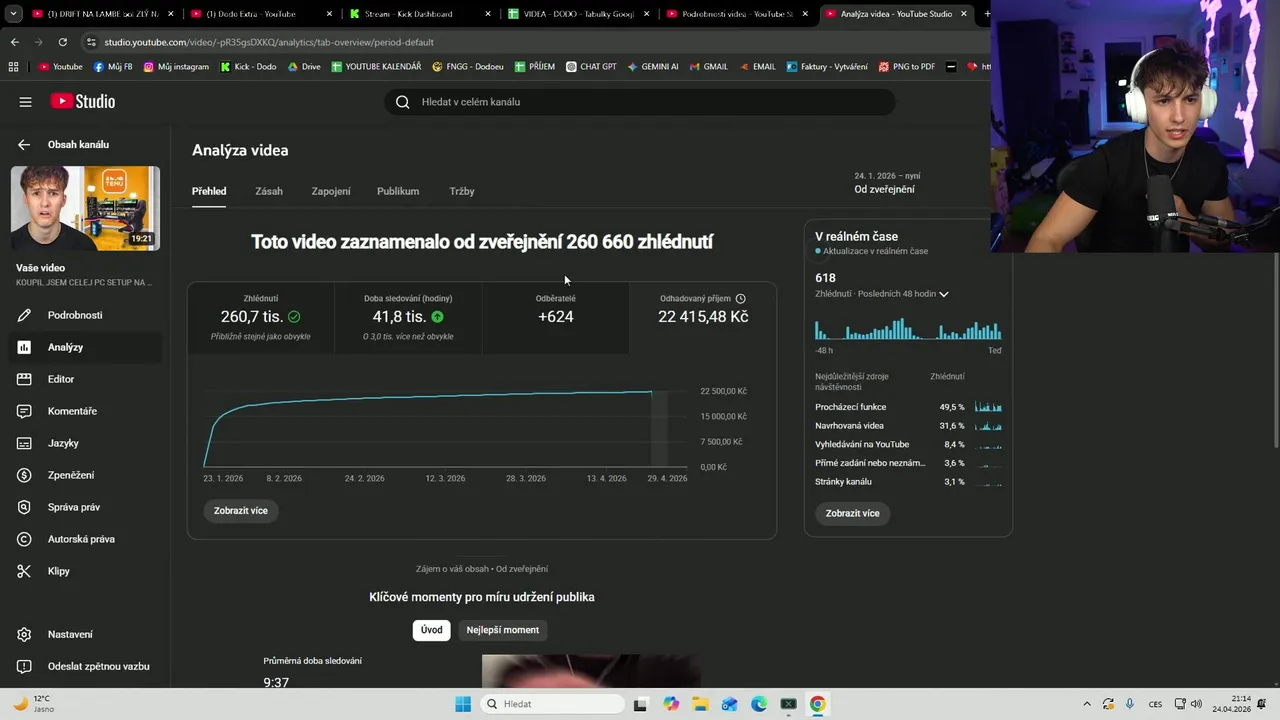
Task: Select the Odběratelé metric card
Action: [555, 318]
